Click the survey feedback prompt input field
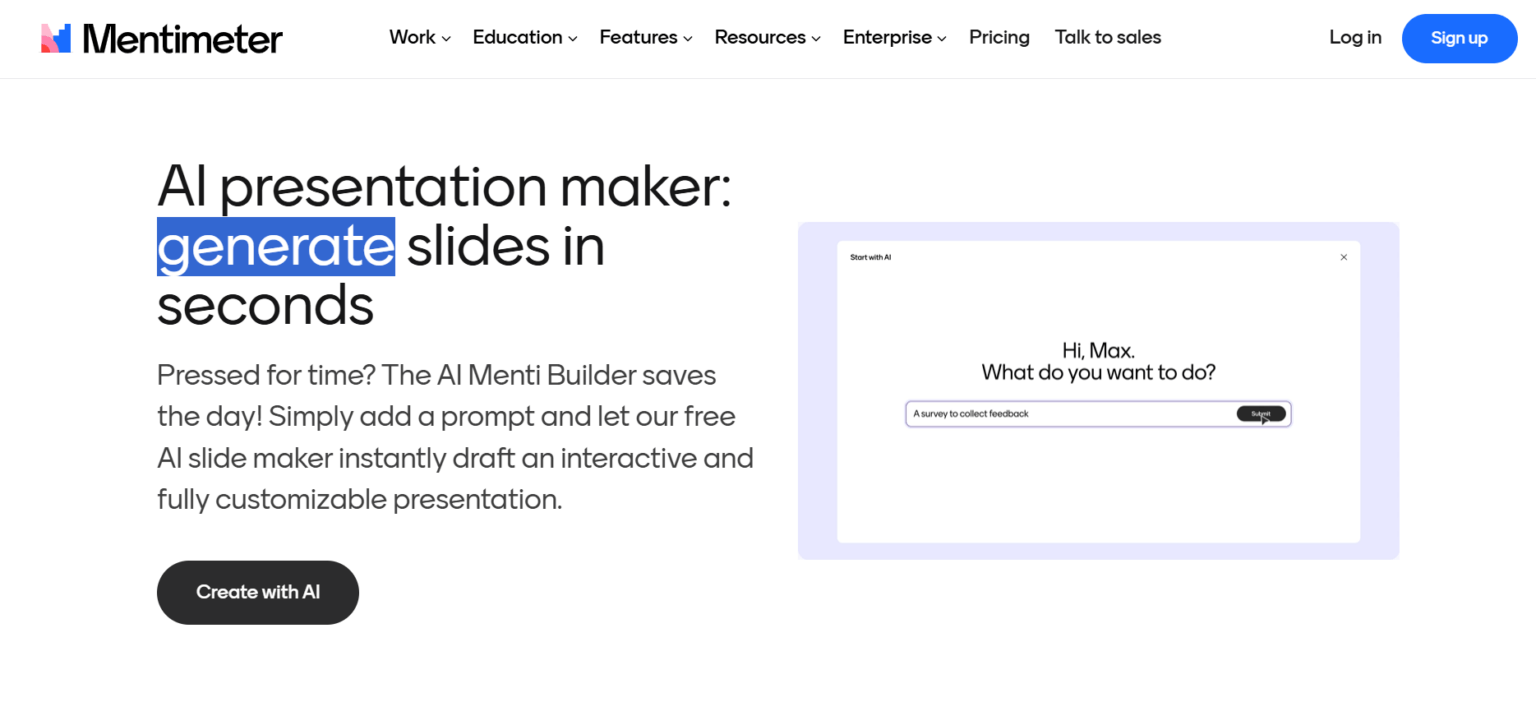Viewport: 1536px width, 716px height. [x=1060, y=413]
